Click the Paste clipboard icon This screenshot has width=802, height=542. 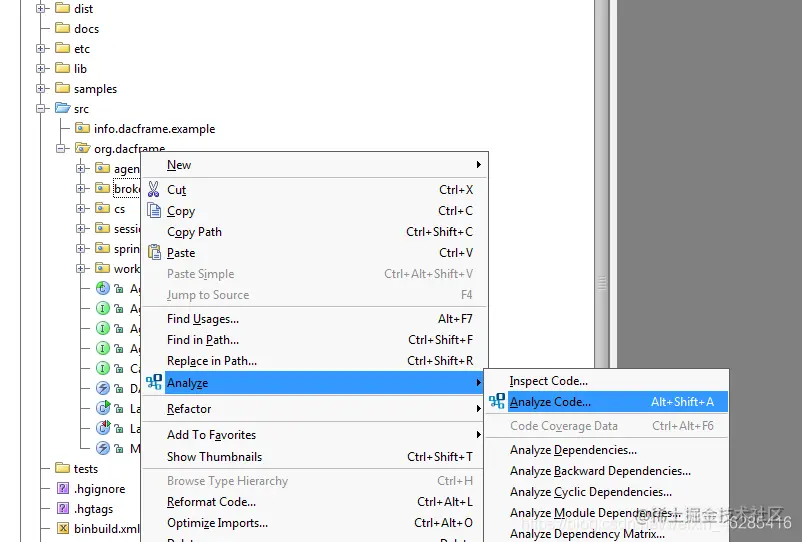(154, 252)
